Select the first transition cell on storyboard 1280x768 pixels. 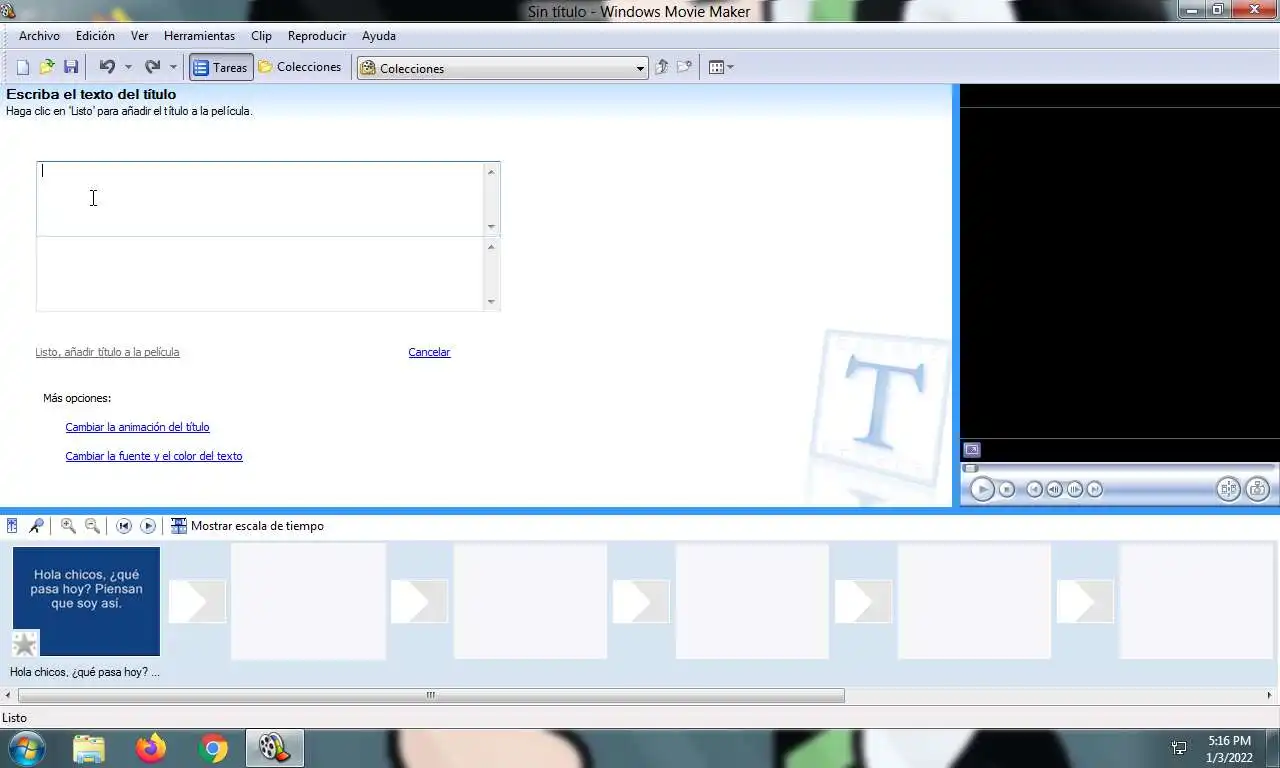point(197,602)
